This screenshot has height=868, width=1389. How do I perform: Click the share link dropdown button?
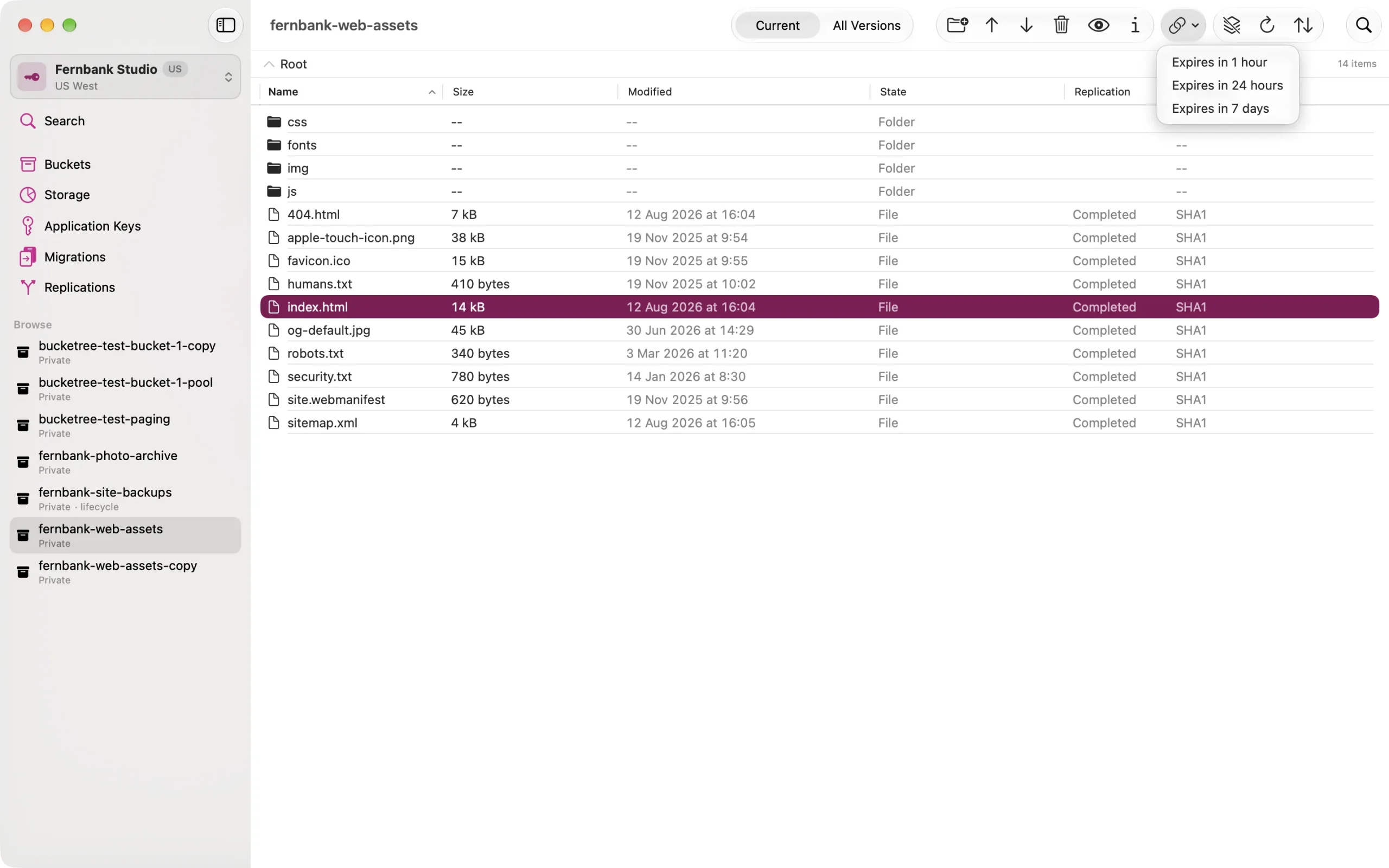coord(1183,25)
